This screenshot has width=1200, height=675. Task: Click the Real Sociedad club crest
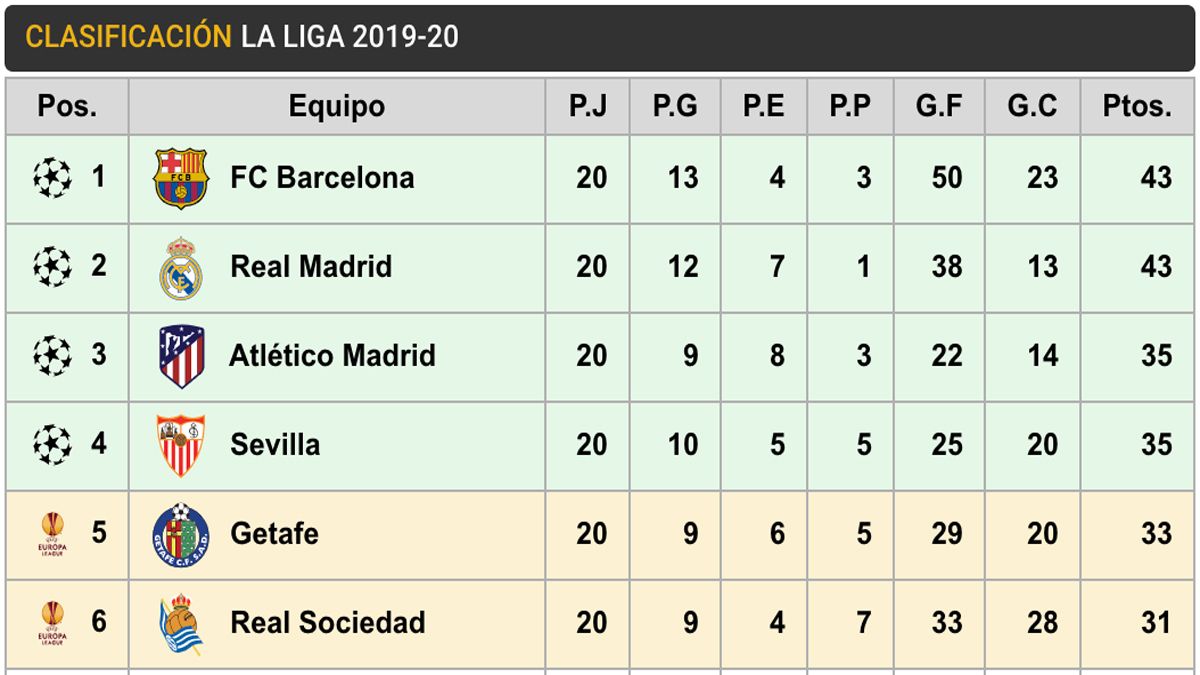(x=180, y=623)
